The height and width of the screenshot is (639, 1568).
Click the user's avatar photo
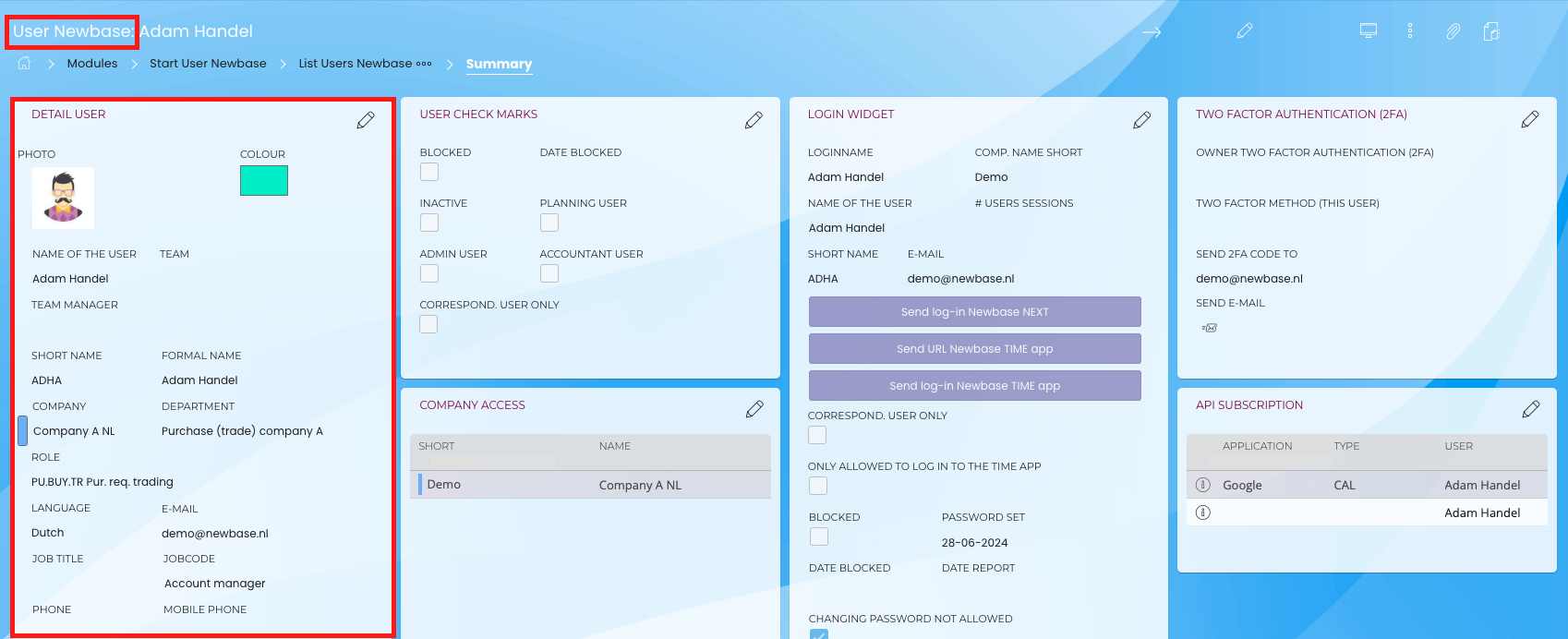point(63,198)
